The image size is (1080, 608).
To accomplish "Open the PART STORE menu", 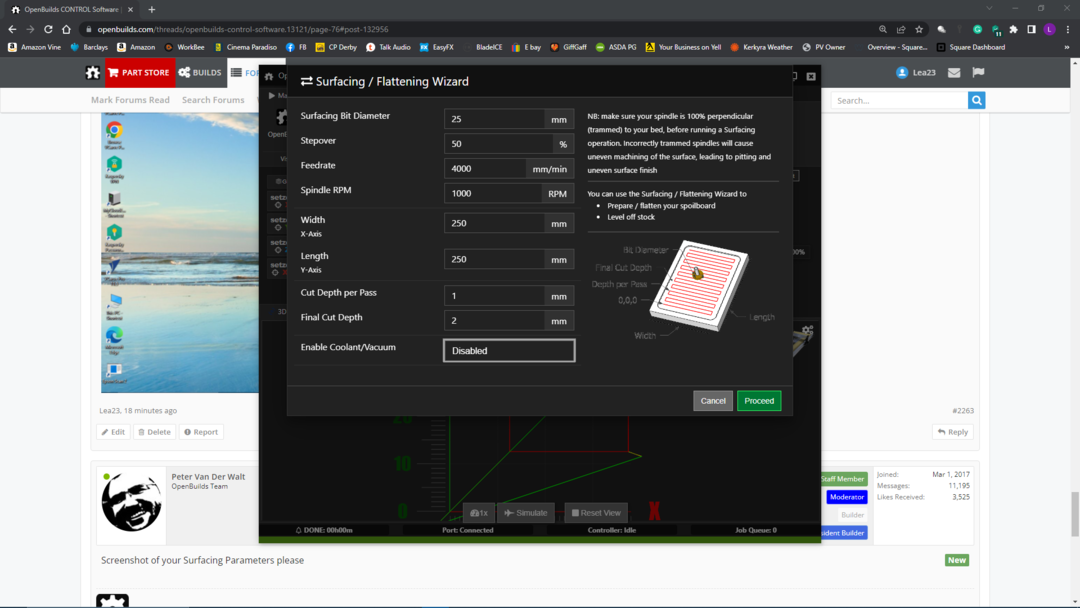I will 139,73.
